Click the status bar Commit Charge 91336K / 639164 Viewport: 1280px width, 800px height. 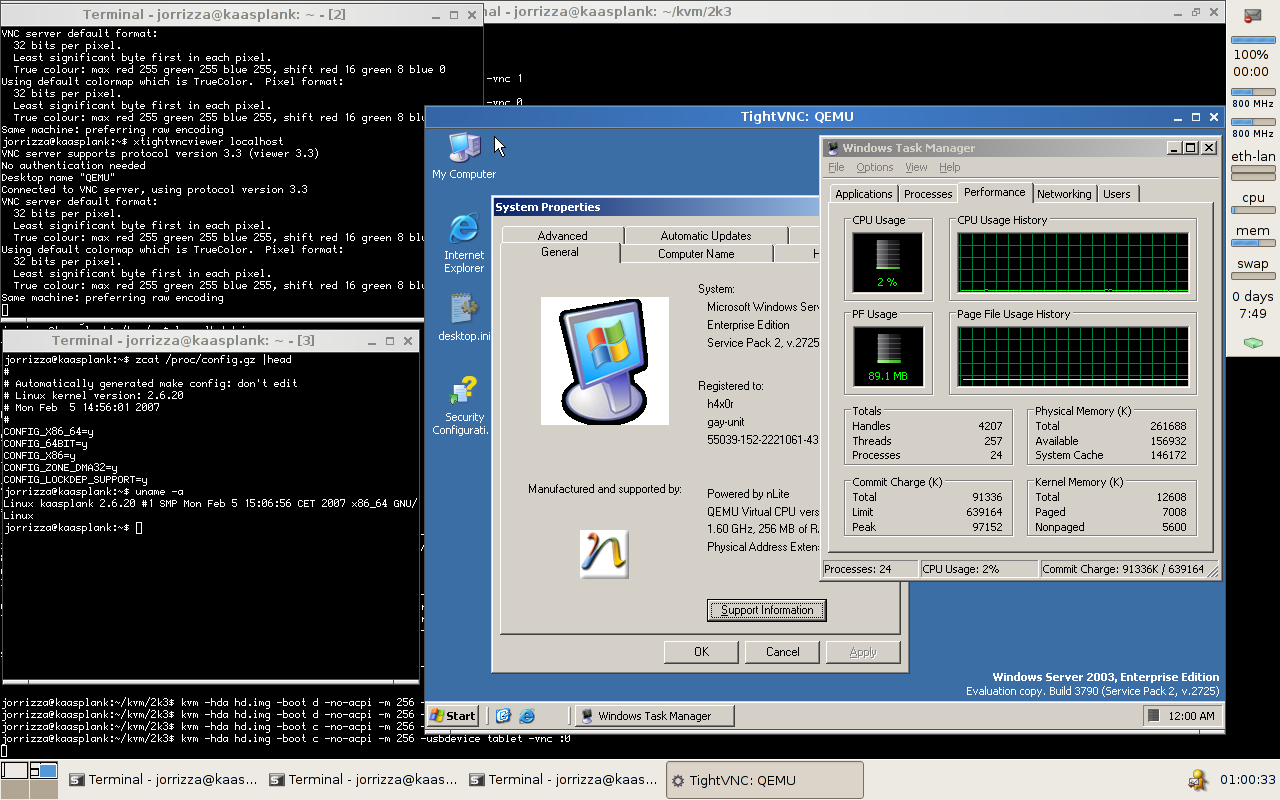pos(1130,569)
